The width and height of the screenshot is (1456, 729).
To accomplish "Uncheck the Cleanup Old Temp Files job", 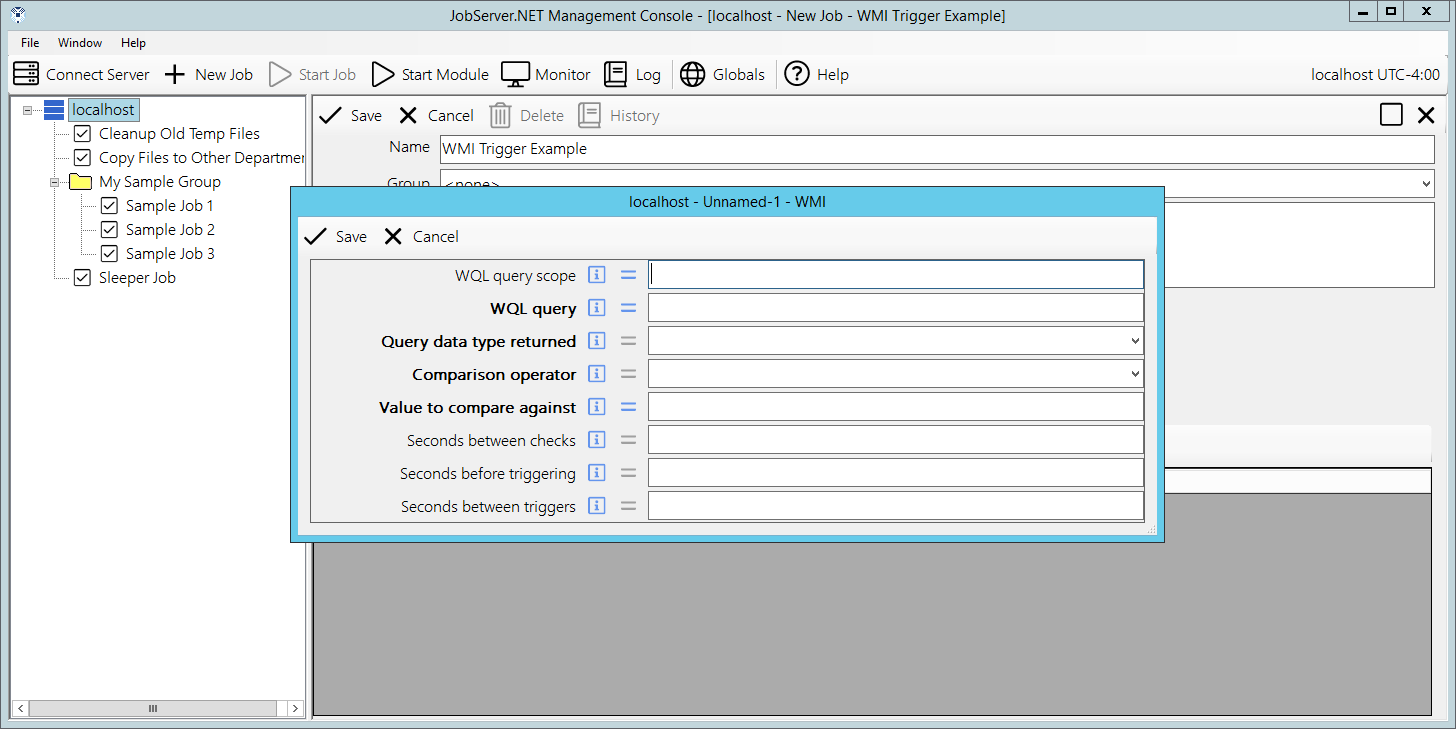I will tap(82, 133).
